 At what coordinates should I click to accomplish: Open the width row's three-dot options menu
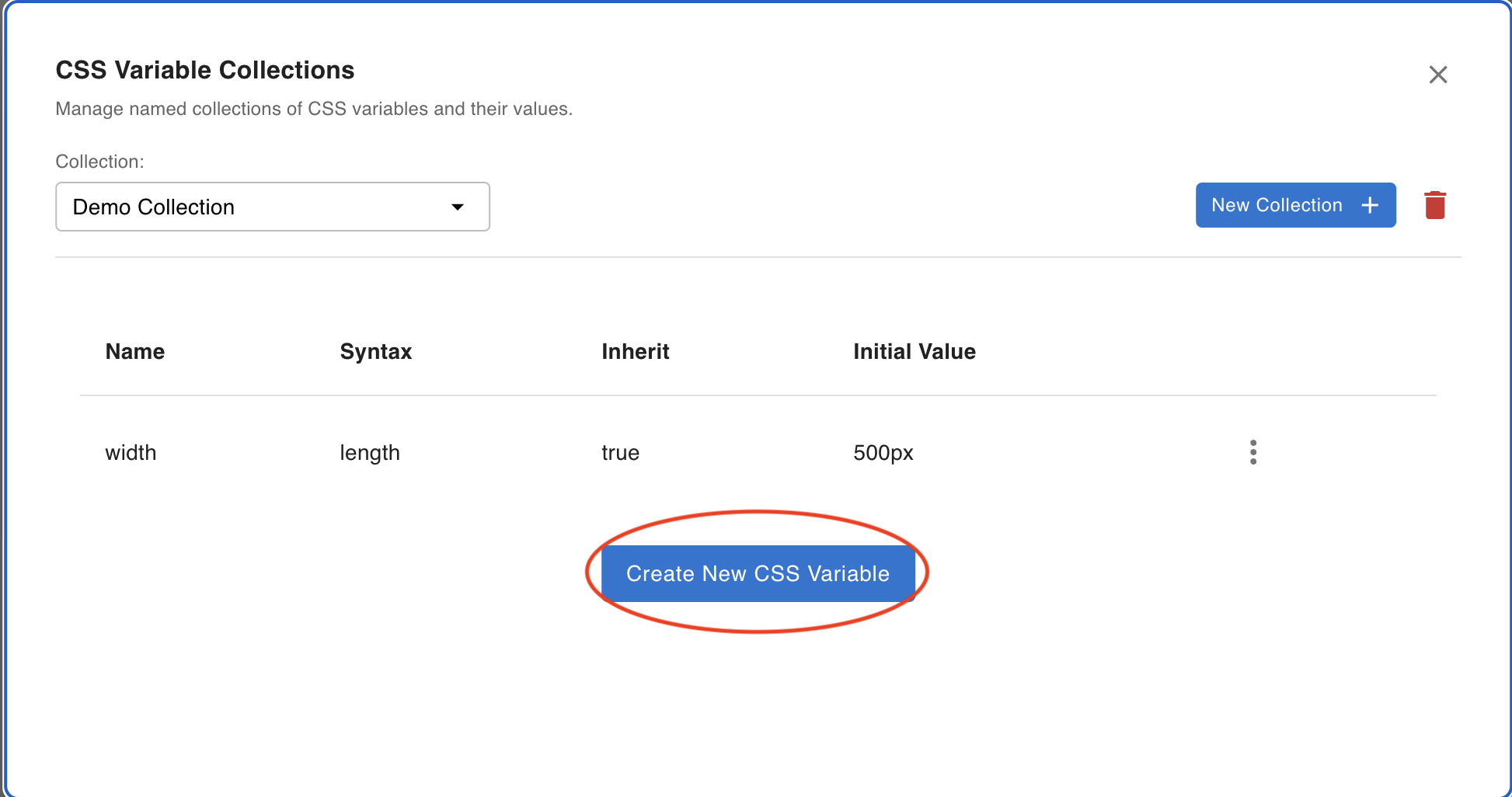[x=1252, y=452]
